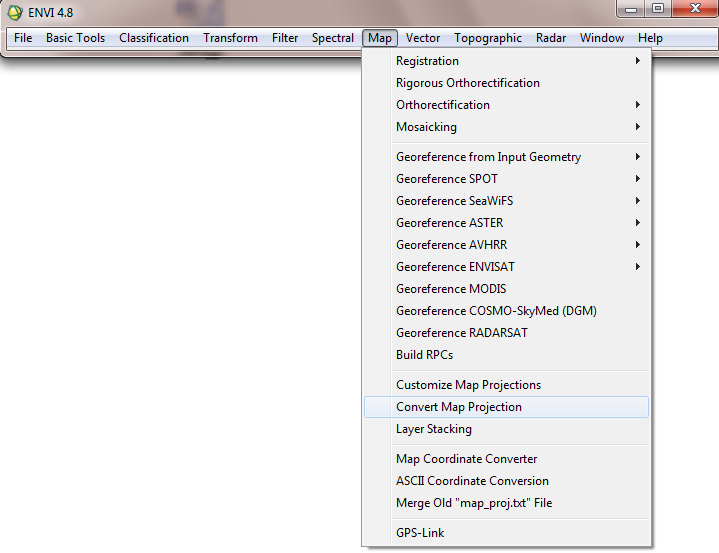
Task: Expand the Mosaicking submenu
Action: [506, 127]
